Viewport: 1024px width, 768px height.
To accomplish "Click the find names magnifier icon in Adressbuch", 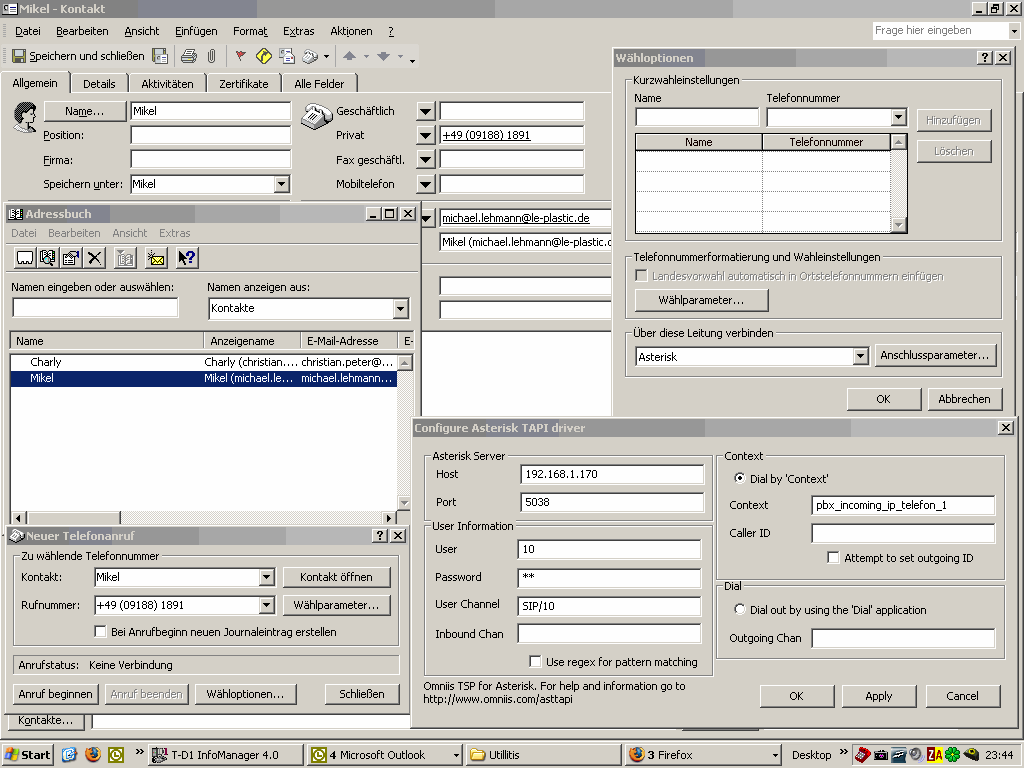I will point(48,258).
